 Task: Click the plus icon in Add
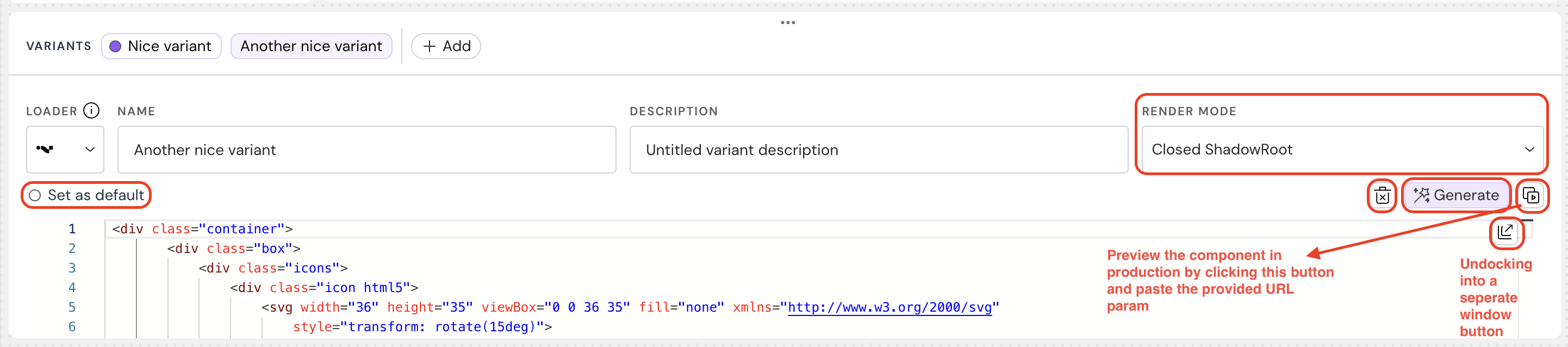click(429, 46)
